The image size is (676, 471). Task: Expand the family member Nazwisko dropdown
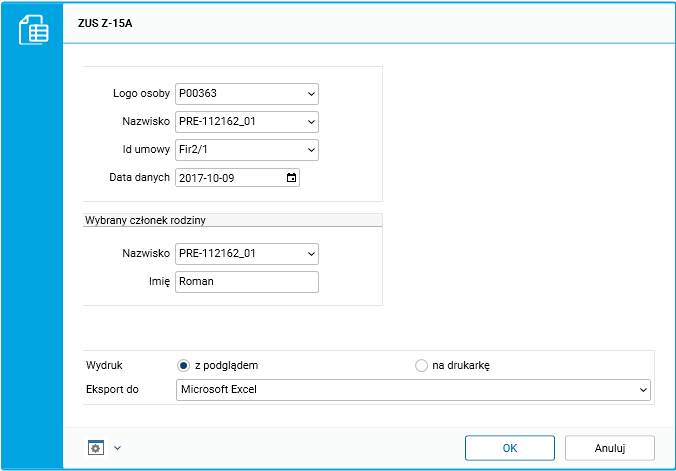tap(311, 254)
